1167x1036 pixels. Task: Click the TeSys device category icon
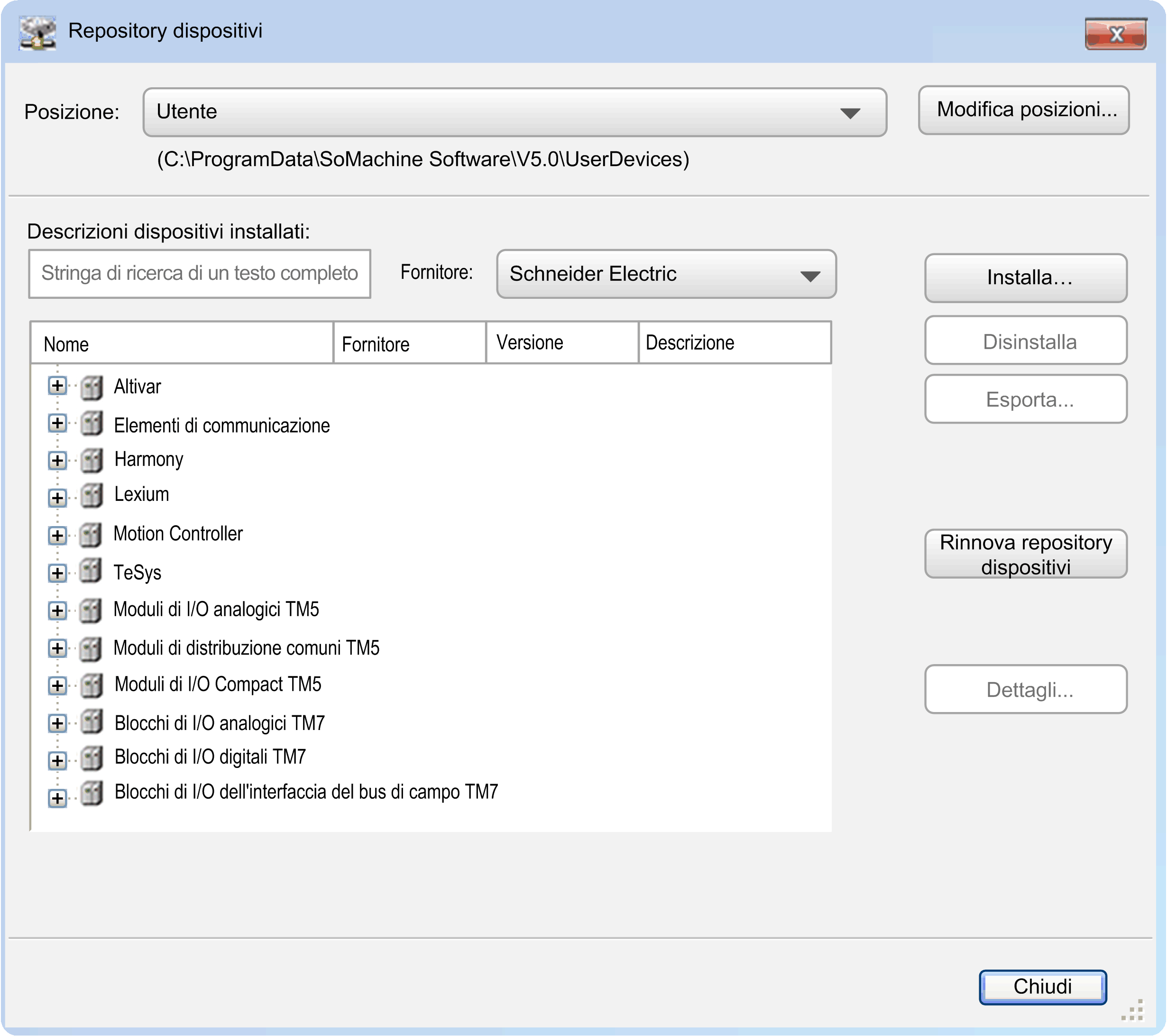click(x=91, y=571)
